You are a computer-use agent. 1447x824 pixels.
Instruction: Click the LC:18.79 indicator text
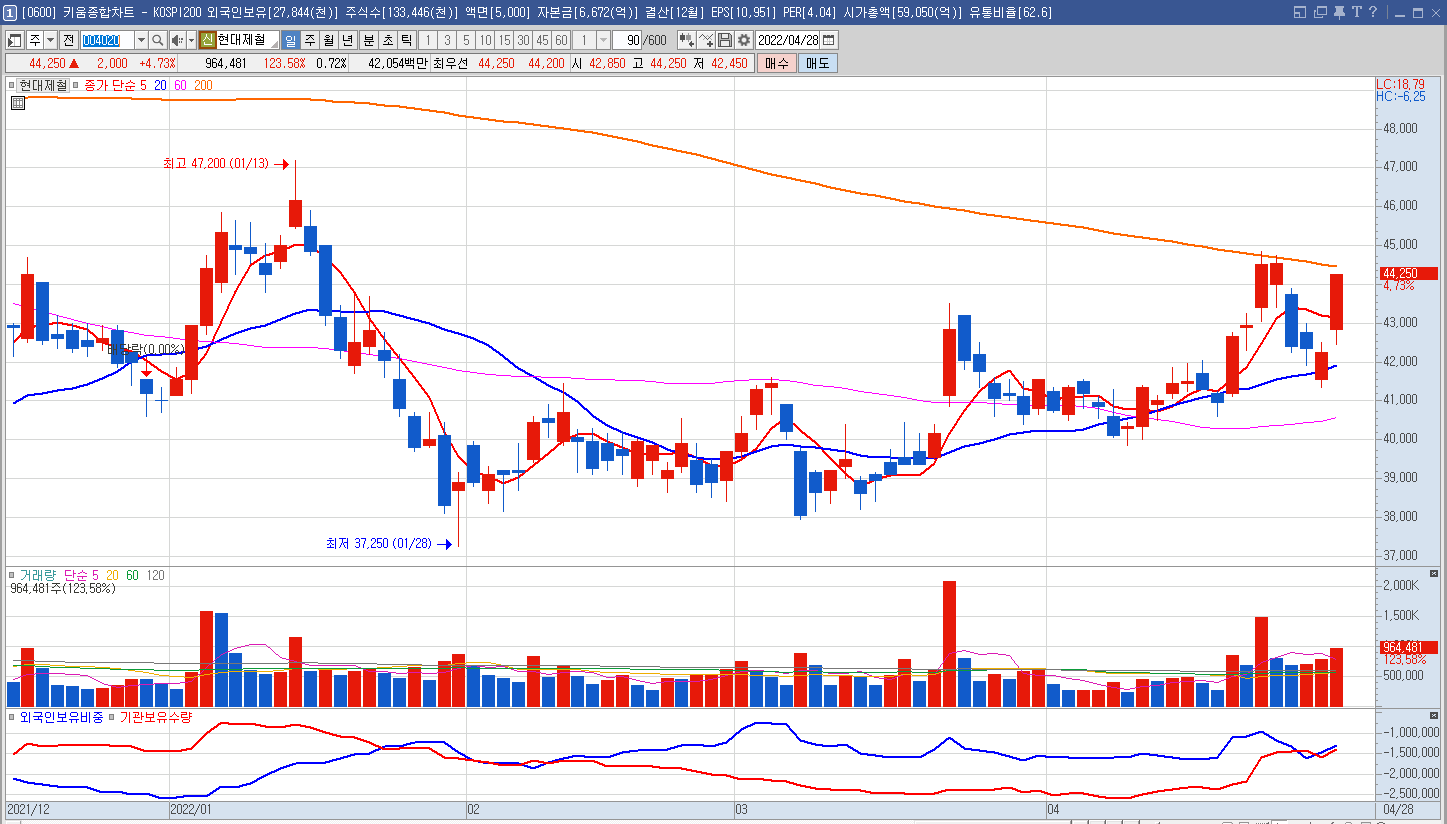(x=1401, y=85)
